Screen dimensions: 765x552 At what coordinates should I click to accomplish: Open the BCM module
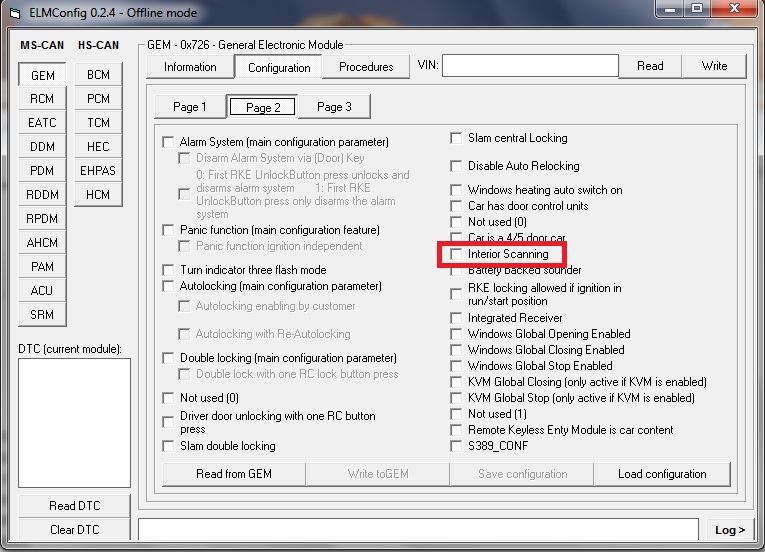98,75
